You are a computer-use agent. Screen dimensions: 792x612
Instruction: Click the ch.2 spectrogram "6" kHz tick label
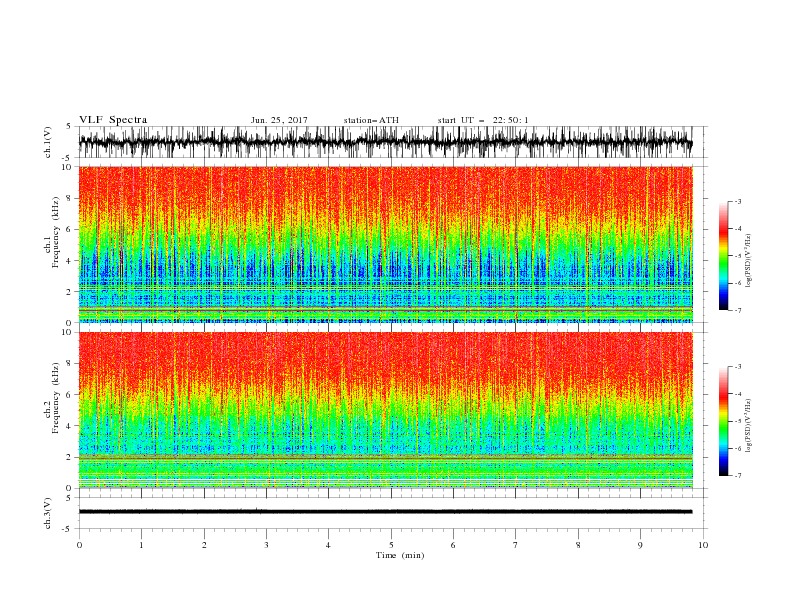tap(69, 395)
